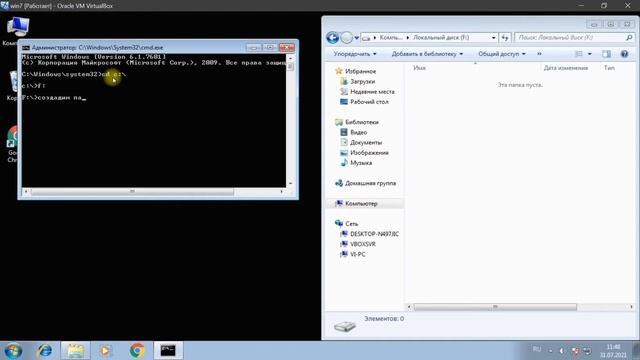640x360 pixels.
Task: Open Недавние места in sidebar
Action: (372, 92)
